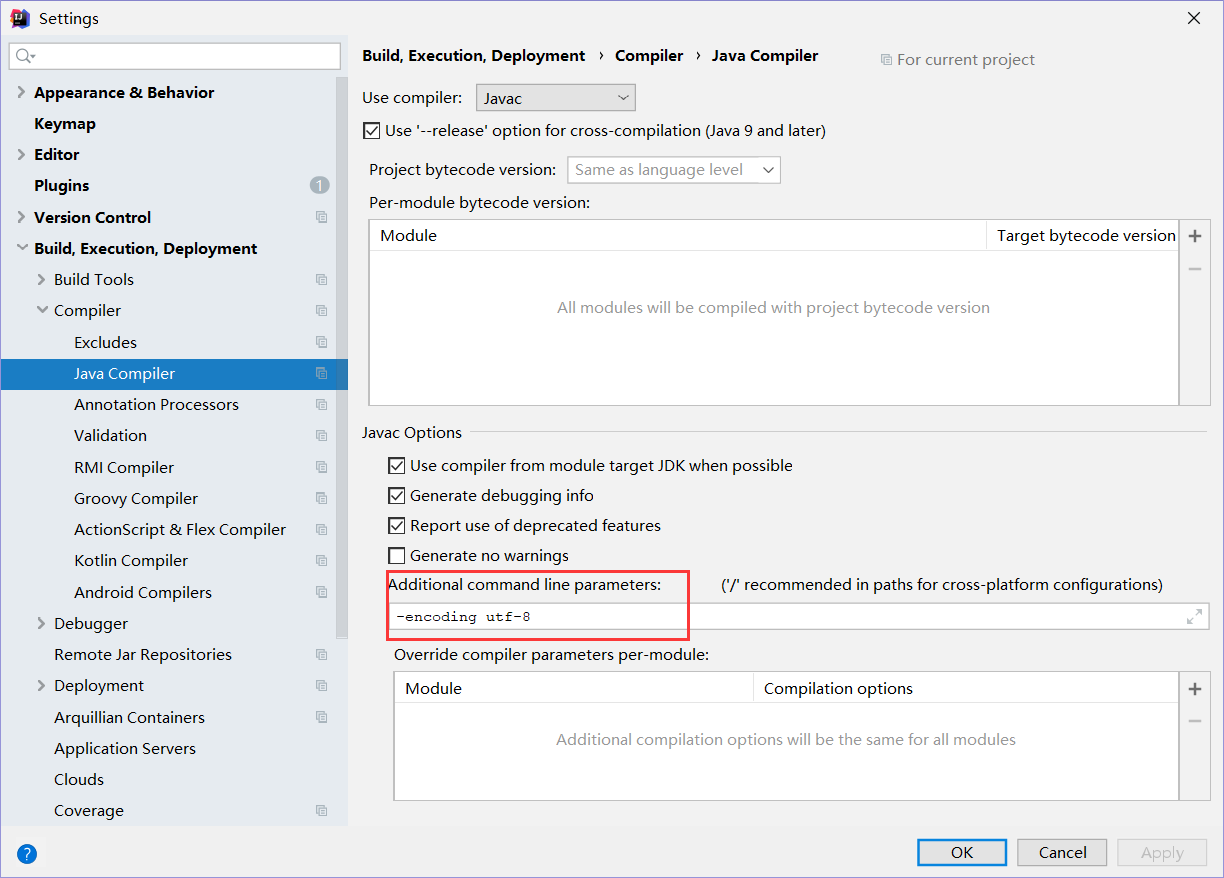Screen dimensions: 1224x878
Task: Close the Settings dialog
Action: [1194, 18]
